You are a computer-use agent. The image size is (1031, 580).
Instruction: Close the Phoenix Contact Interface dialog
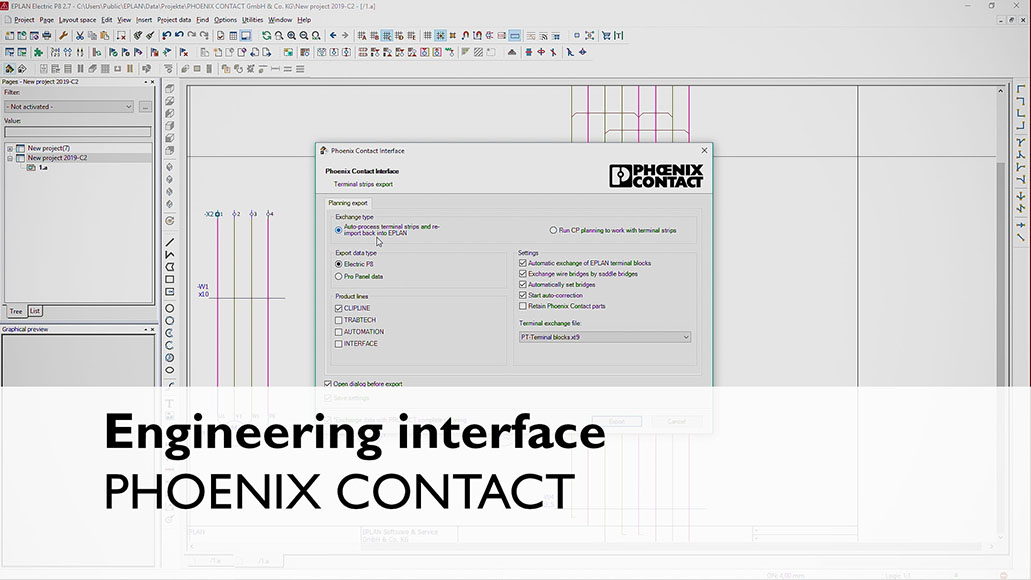(x=704, y=151)
